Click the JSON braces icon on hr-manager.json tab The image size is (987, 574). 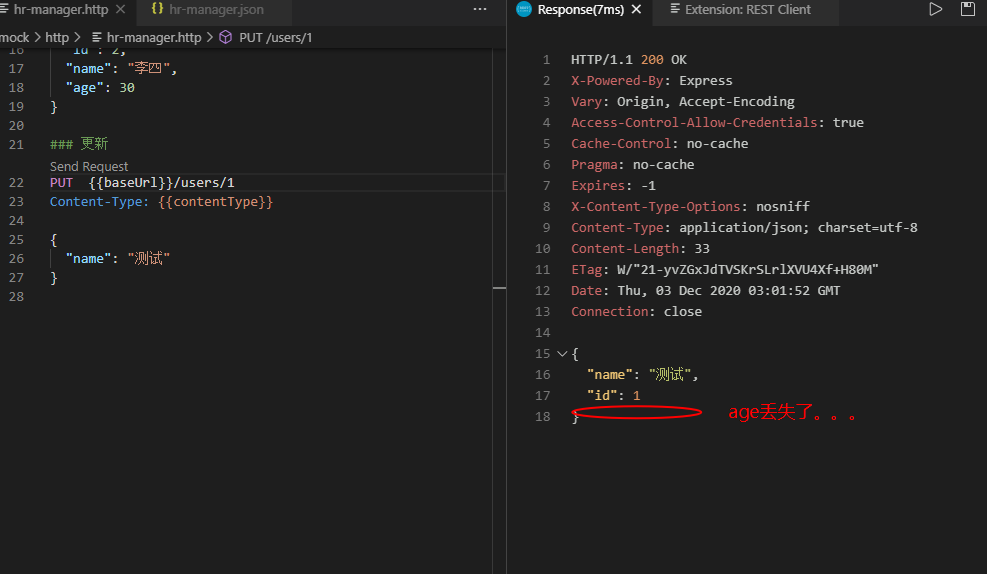click(x=157, y=9)
